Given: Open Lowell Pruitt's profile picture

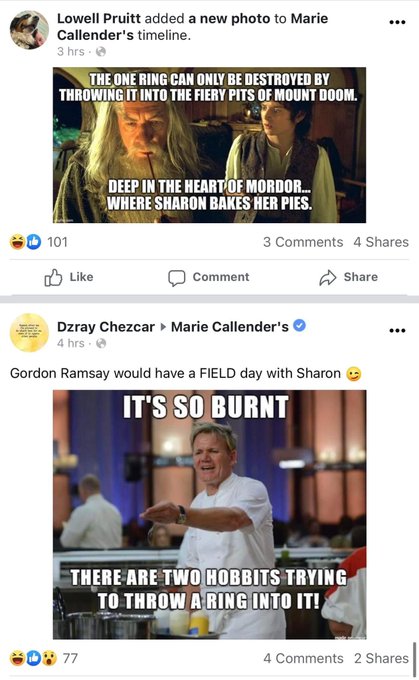Looking at the screenshot, I should click(x=29, y=30).
